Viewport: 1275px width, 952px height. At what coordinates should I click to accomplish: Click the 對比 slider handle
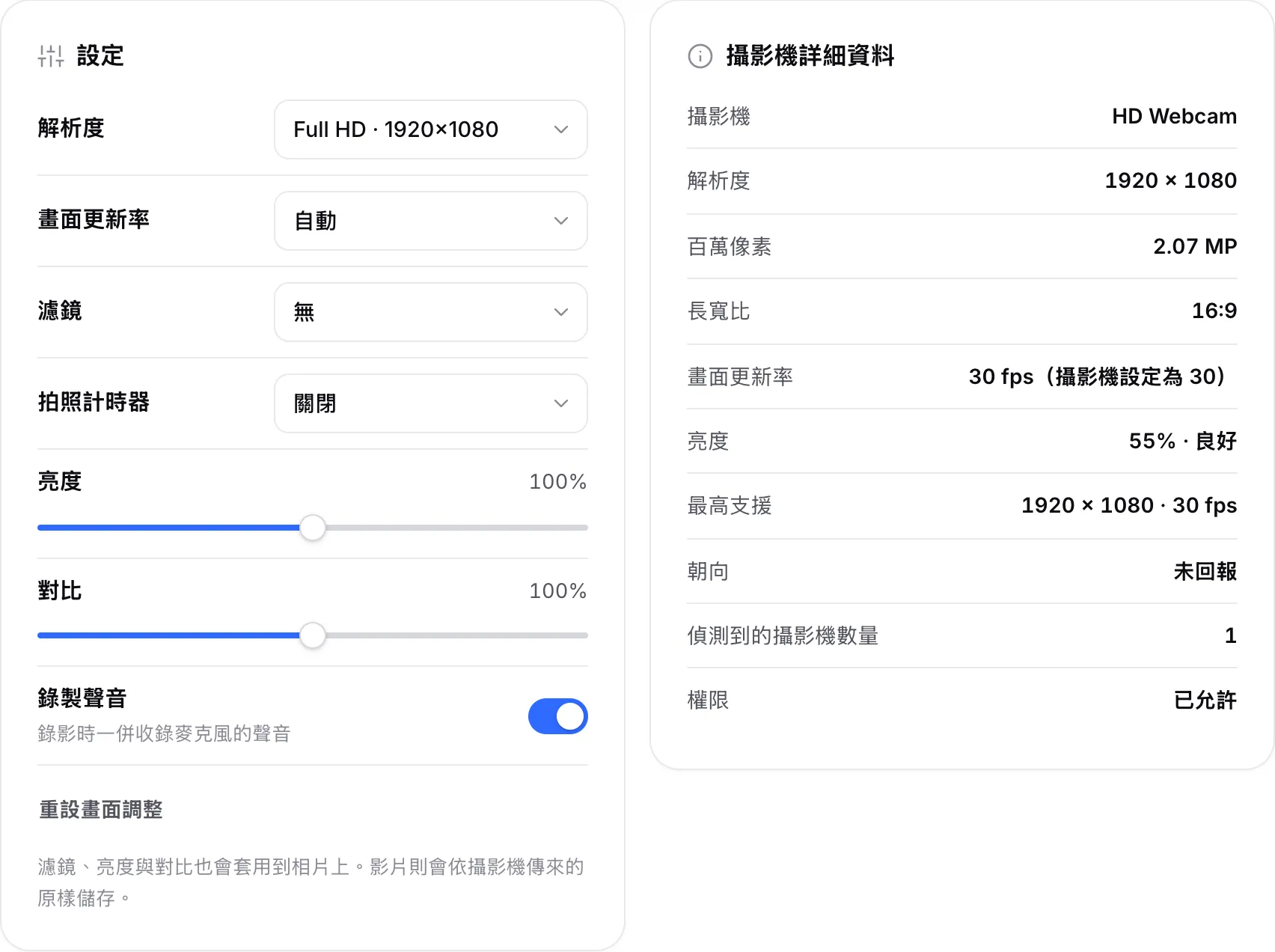tap(313, 635)
